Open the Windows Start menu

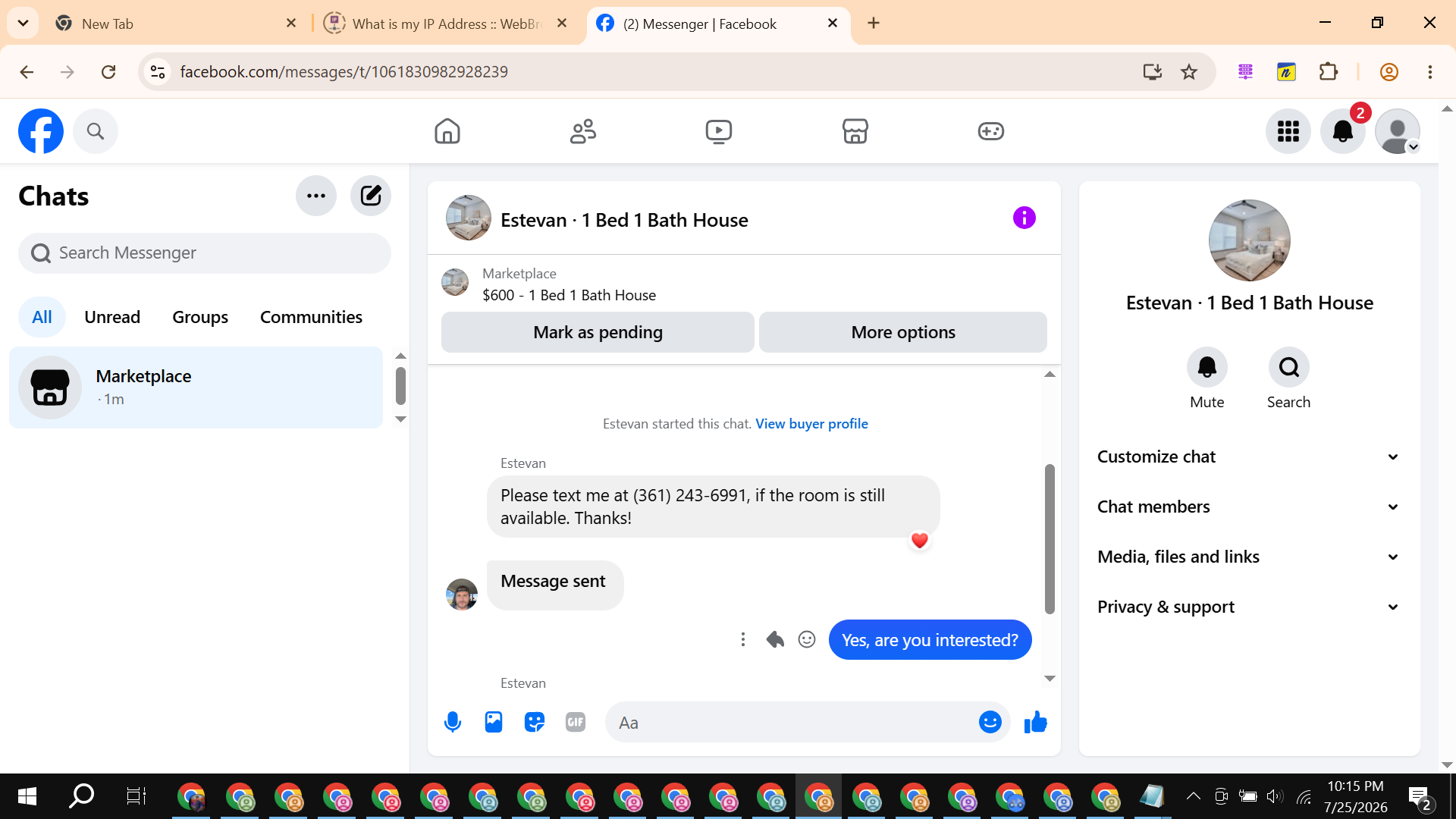point(27,796)
